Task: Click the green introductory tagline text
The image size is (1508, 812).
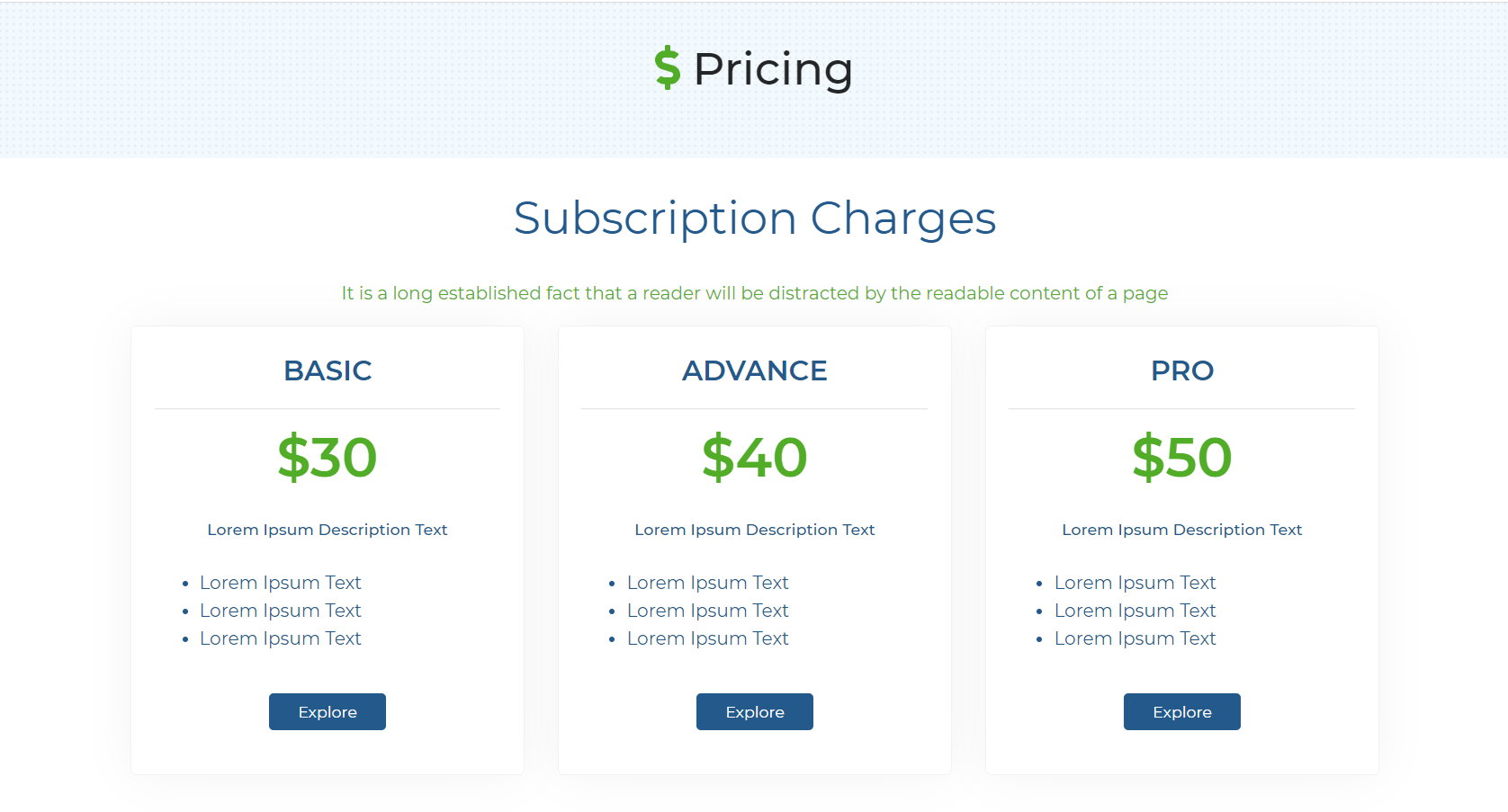Action: click(754, 292)
